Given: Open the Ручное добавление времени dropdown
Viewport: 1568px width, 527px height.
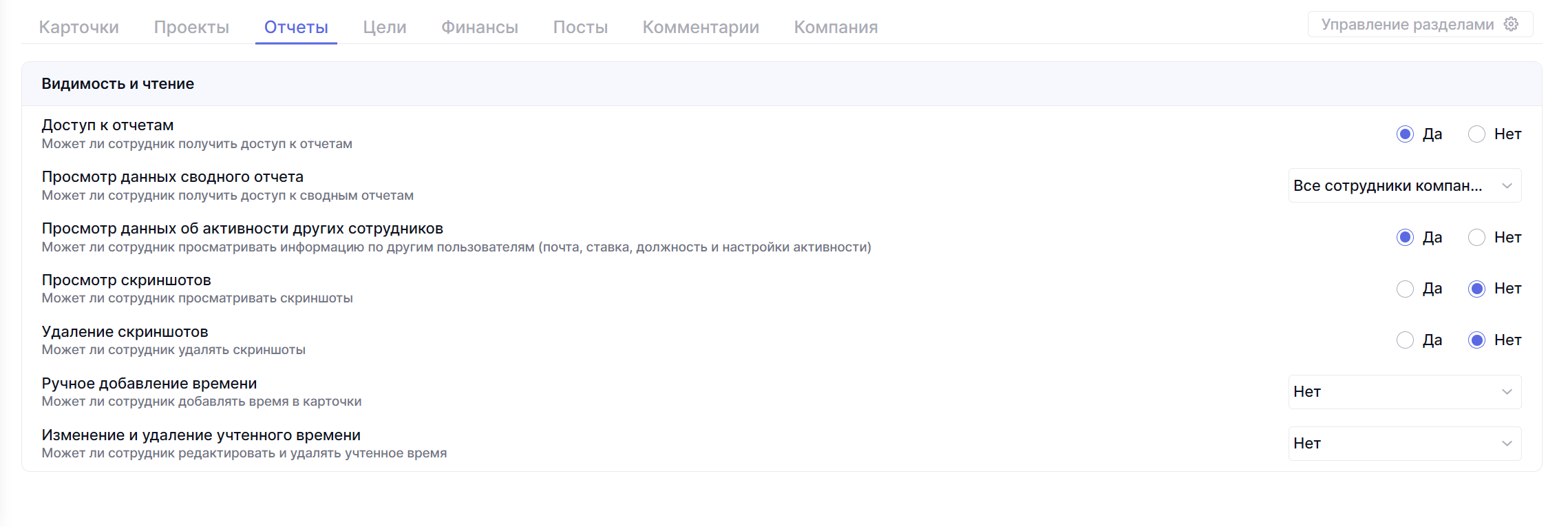Looking at the screenshot, I should 1404,392.
